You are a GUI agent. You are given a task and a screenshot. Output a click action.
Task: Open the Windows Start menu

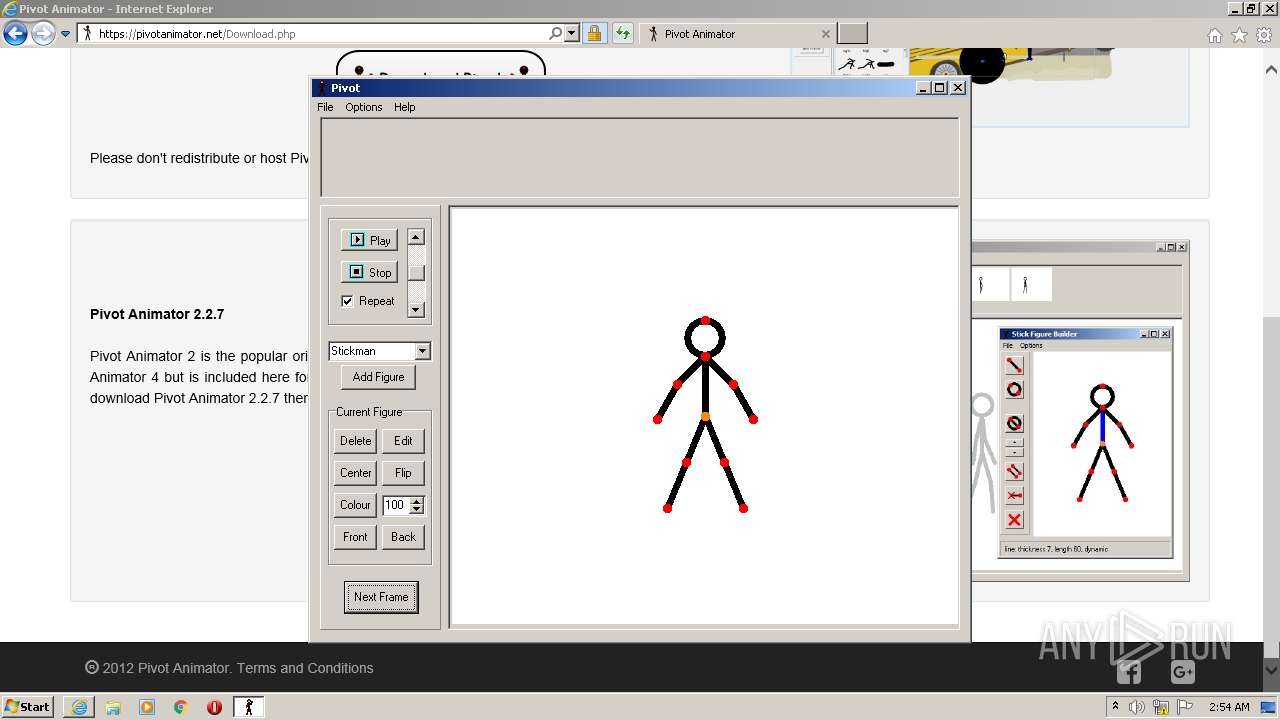click(28, 707)
